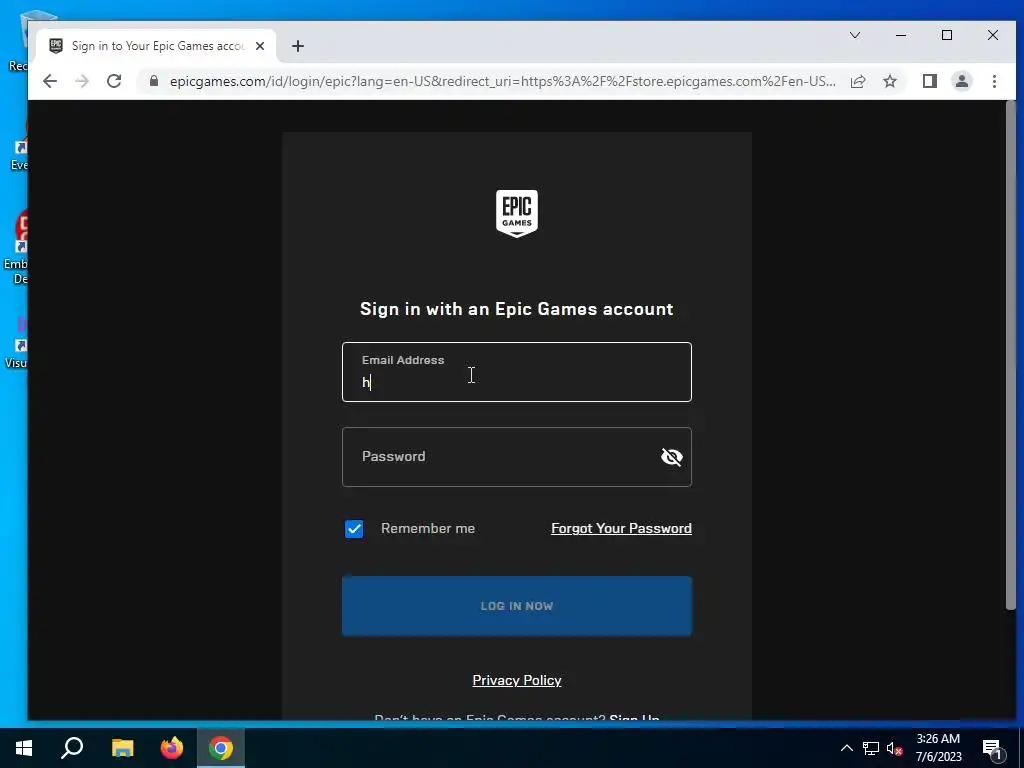Open the notification center icon

click(992, 748)
